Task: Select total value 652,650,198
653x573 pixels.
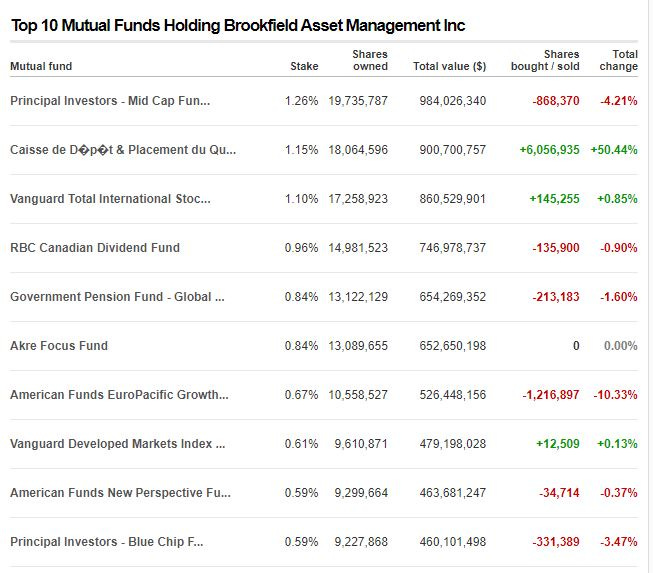Action: (x=453, y=346)
